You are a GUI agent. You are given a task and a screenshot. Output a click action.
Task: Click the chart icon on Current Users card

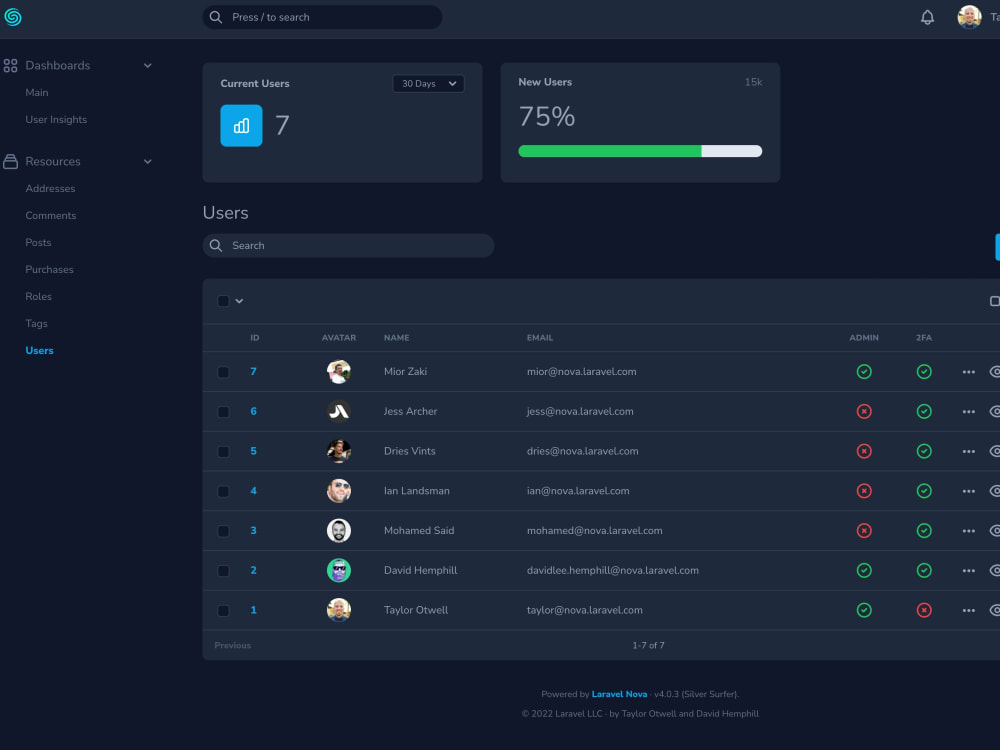click(x=240, y=125)
